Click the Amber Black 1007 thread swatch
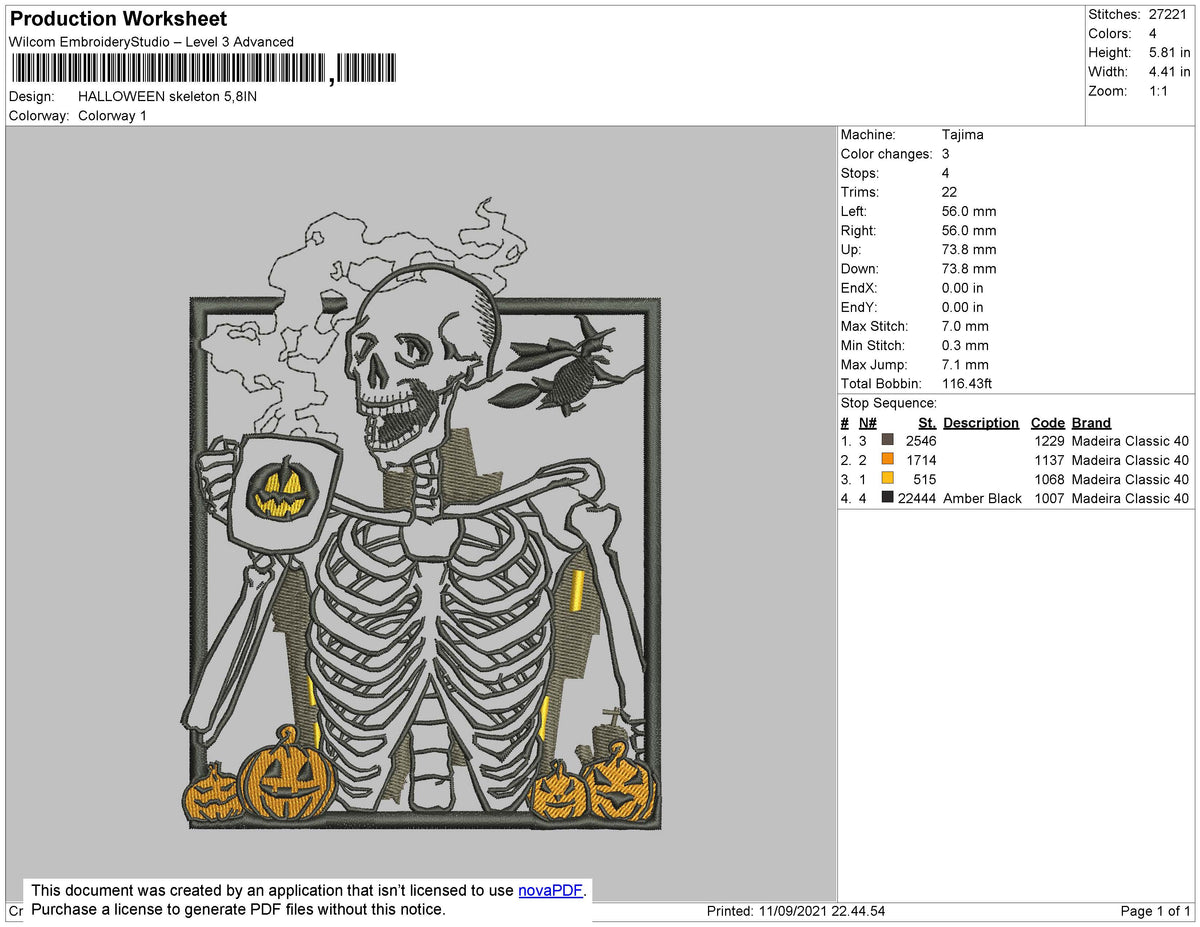 887,497
